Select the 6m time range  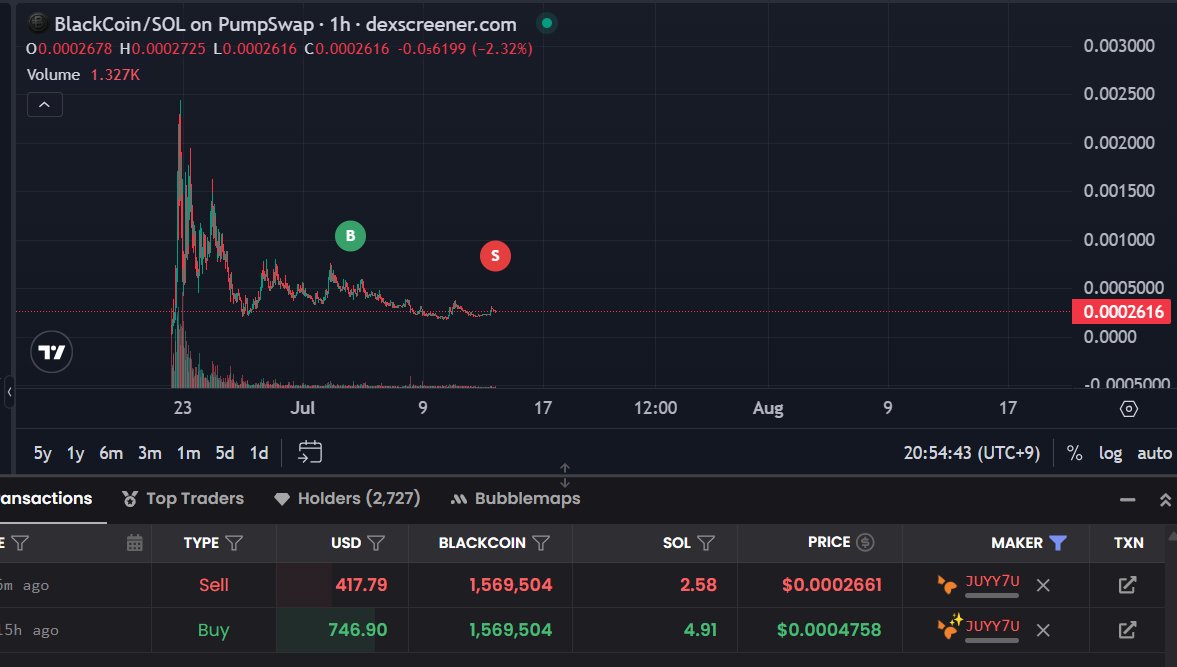click(111, 453)
